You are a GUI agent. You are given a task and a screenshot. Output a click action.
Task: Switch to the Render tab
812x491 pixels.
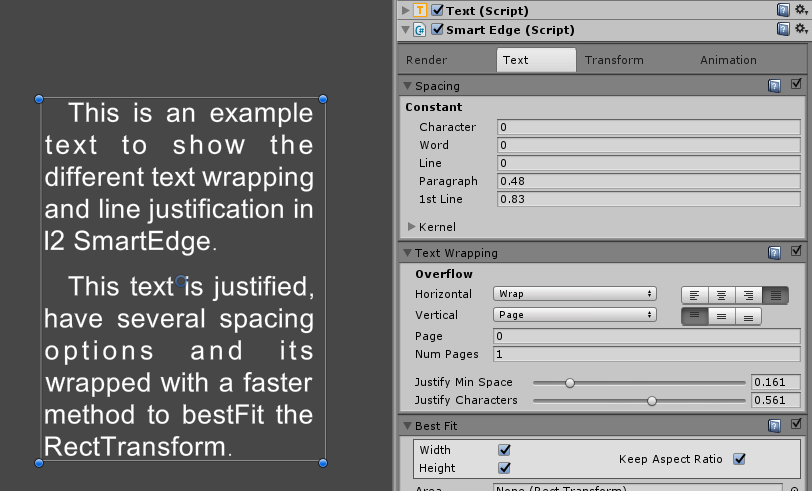(x=427, y=60)
